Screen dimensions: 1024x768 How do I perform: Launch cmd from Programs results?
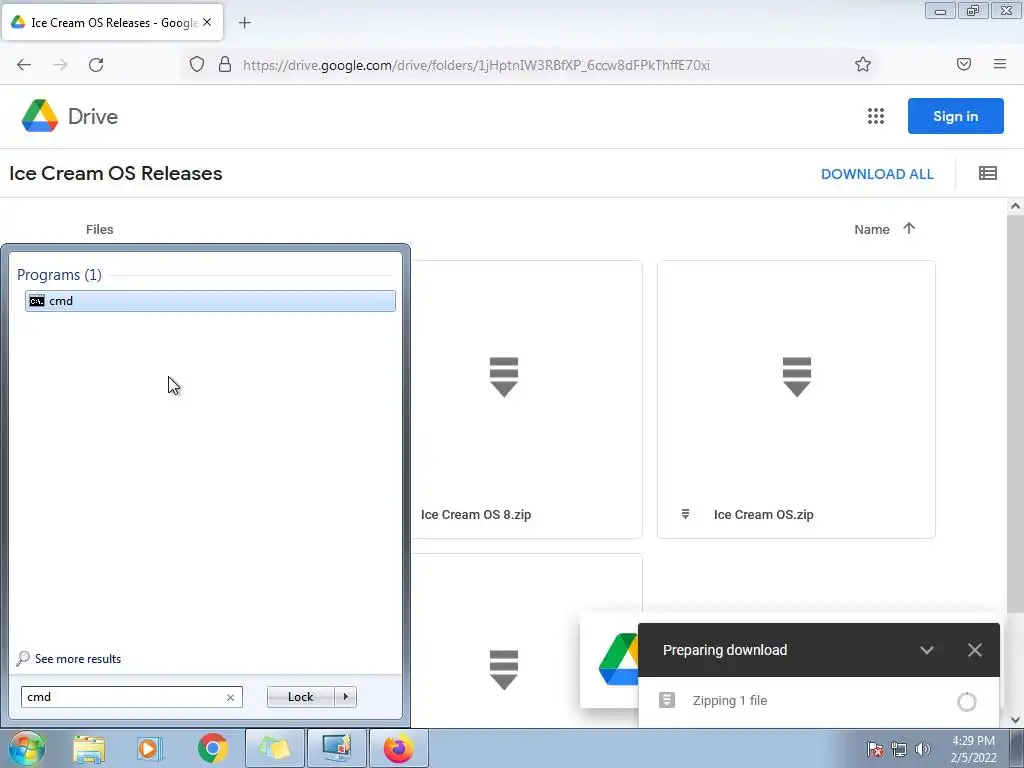pos(210,301)
